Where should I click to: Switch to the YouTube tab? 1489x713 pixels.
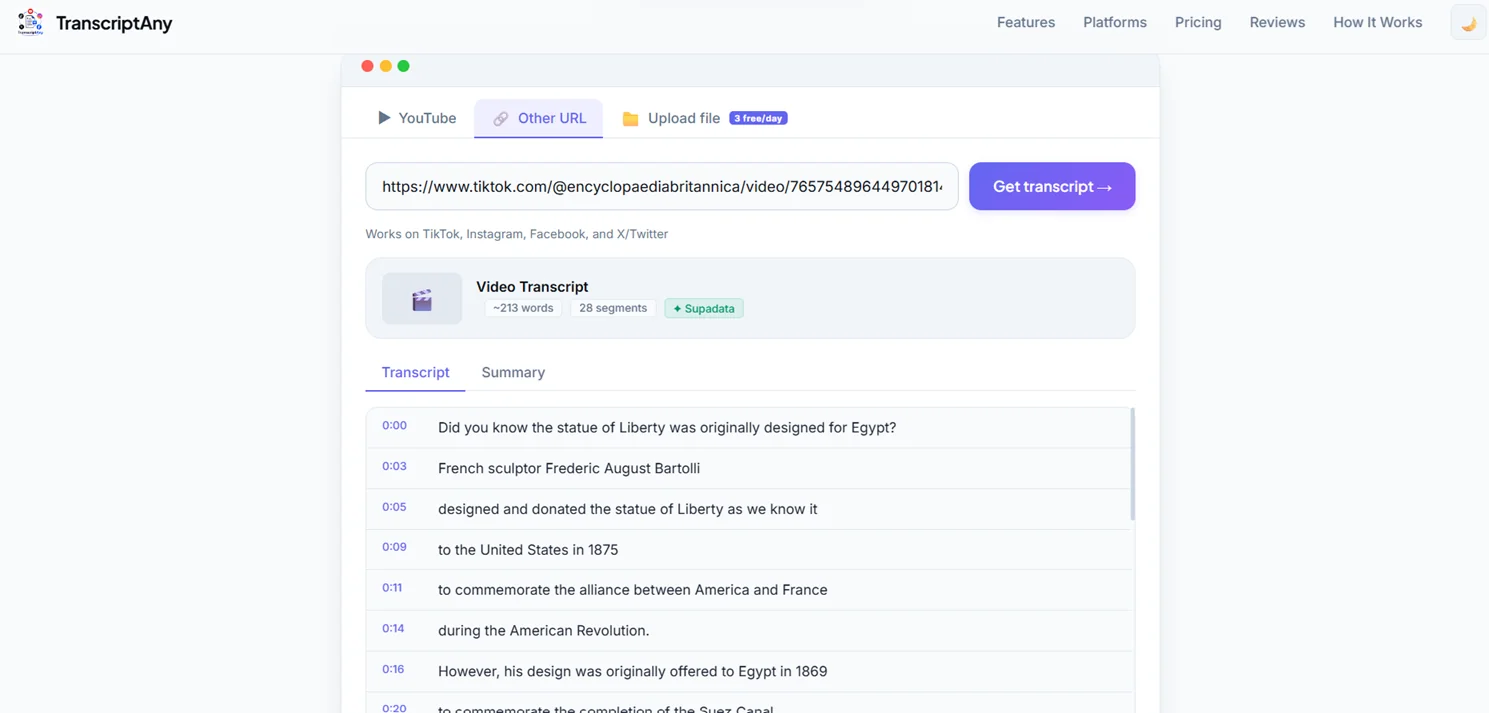(x=417, y=118)
